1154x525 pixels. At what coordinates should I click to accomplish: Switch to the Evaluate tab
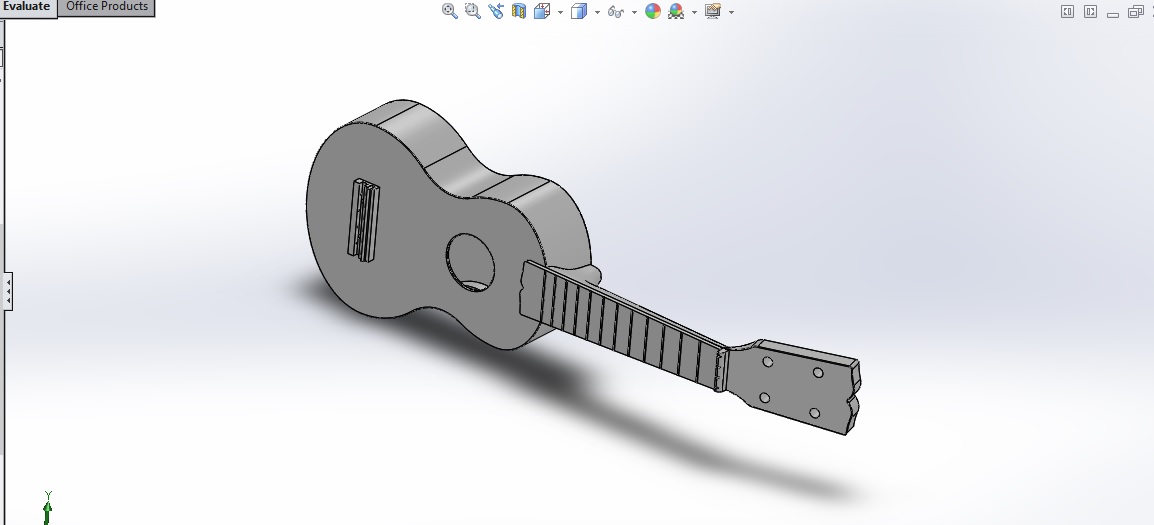(x=28, y=7)
